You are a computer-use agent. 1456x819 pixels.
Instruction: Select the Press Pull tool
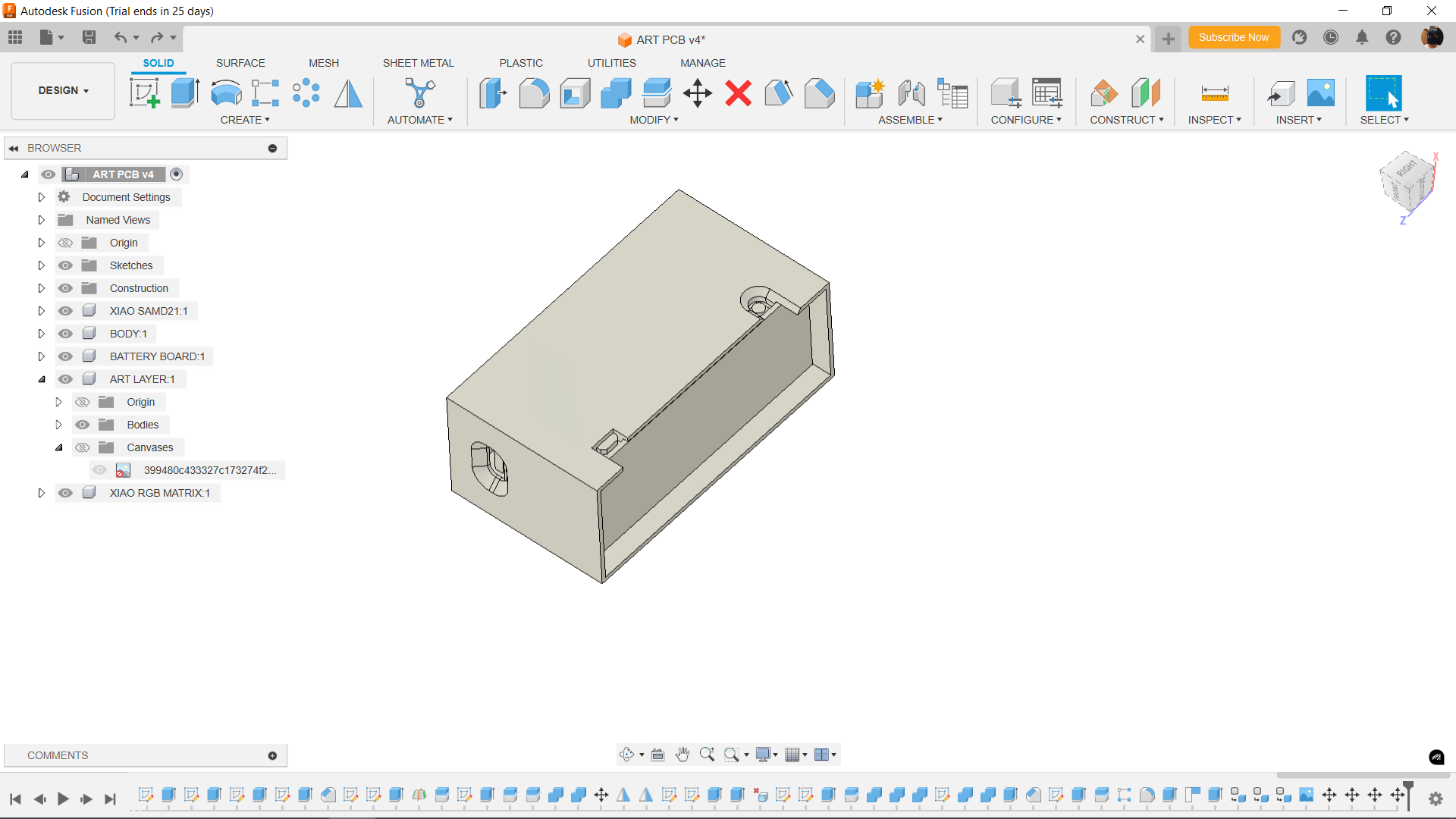[x=493, y=93]
